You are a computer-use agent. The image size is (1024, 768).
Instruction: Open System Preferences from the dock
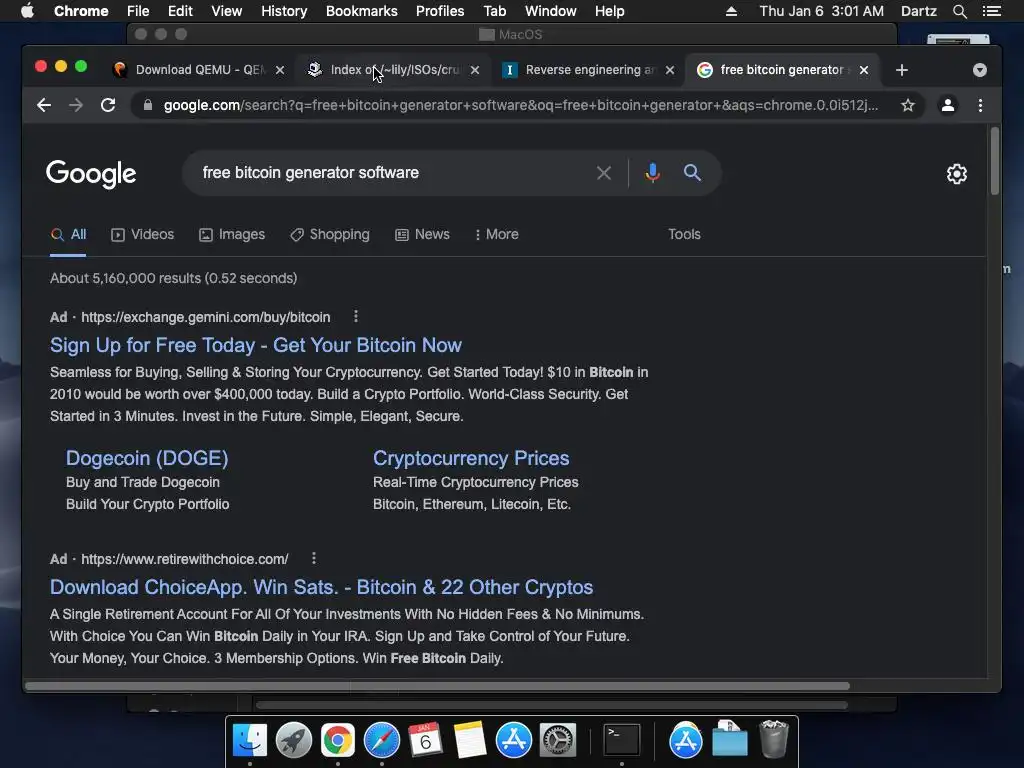[x=558, y=740]
